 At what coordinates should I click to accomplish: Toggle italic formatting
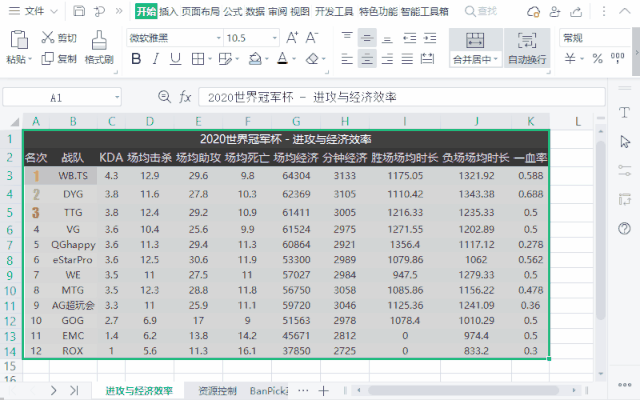(x=156, y=59)
